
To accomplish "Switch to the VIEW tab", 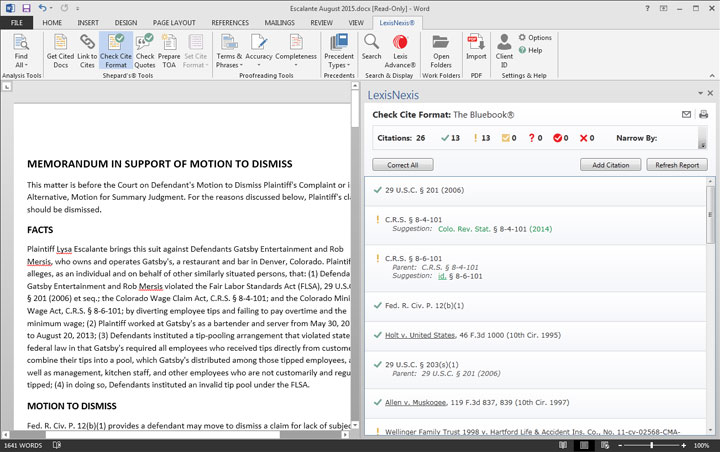I will pyautogui.click(x=356, y=23).
